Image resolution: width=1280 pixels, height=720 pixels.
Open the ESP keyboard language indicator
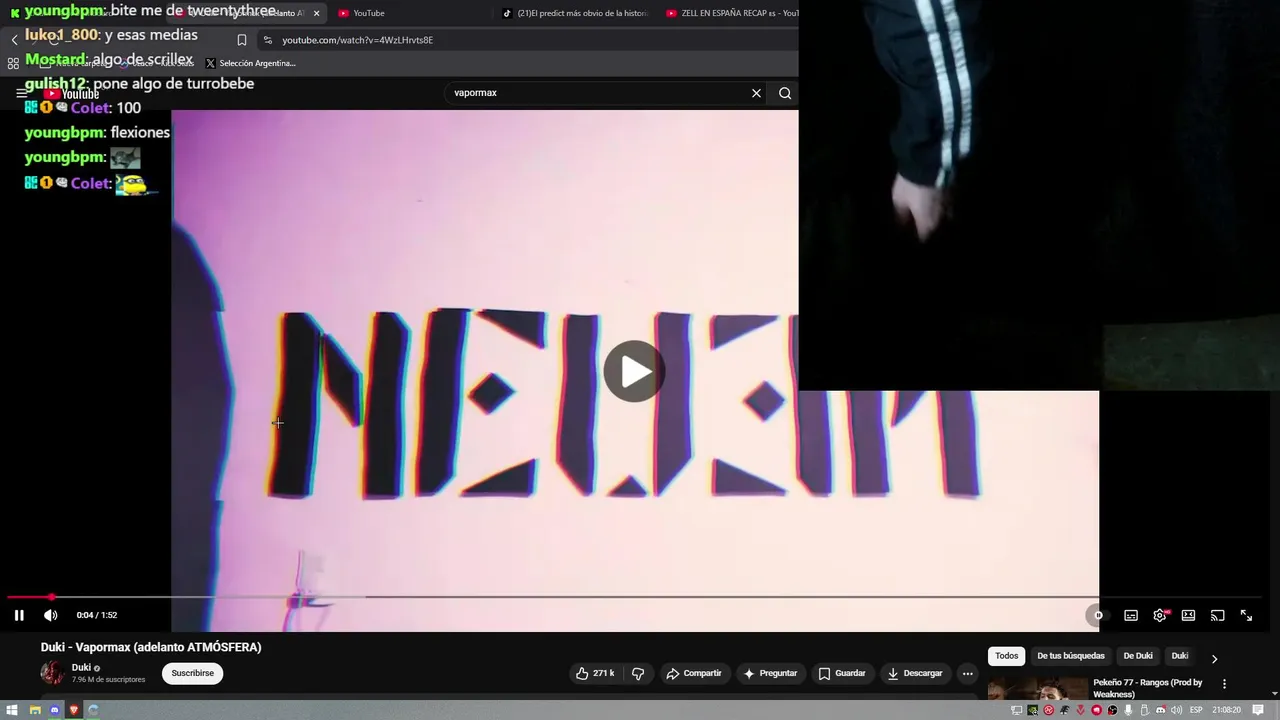(1196, 710)
